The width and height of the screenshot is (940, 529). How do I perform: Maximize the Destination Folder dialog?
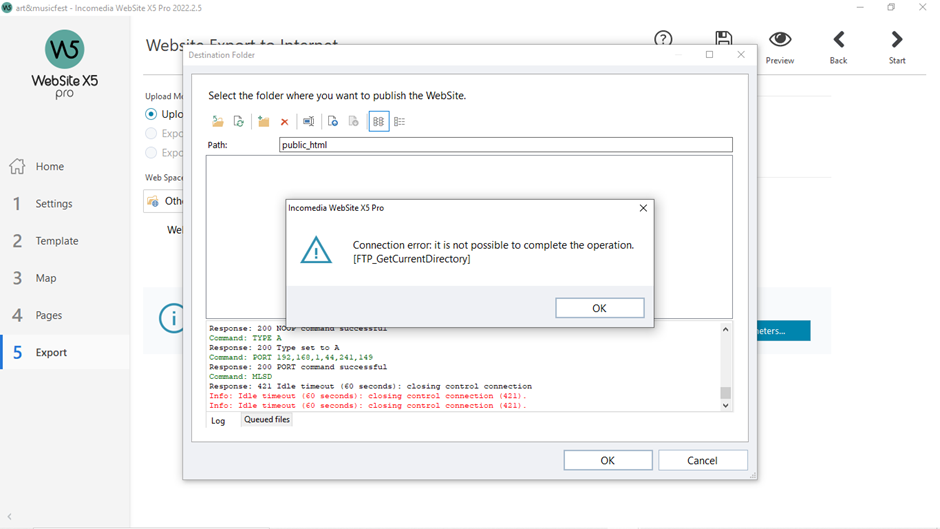click(710, 55)
